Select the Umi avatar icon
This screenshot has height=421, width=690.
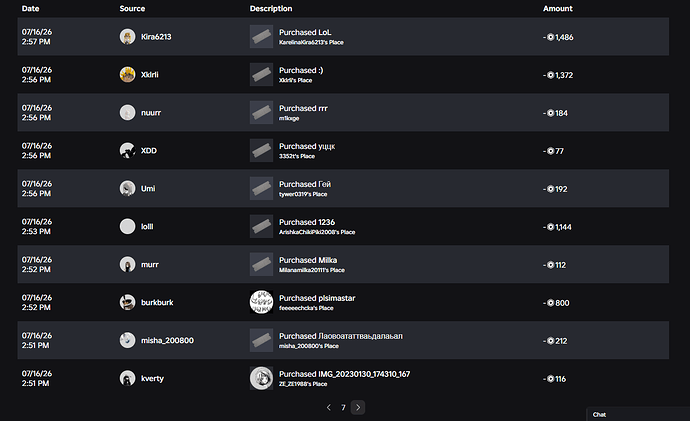pyautogui.click(x=127, y=188)
